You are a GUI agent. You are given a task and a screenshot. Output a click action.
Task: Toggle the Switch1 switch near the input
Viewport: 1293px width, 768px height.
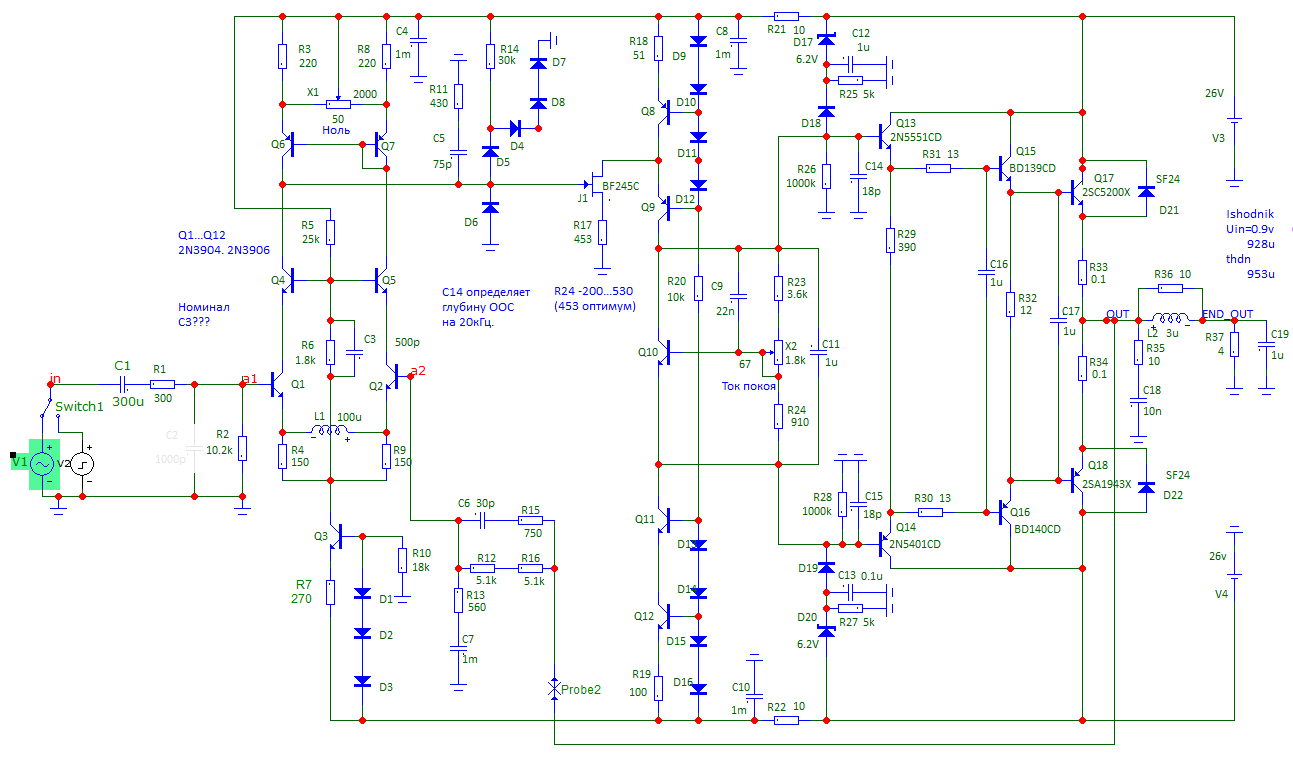point(51,409)
